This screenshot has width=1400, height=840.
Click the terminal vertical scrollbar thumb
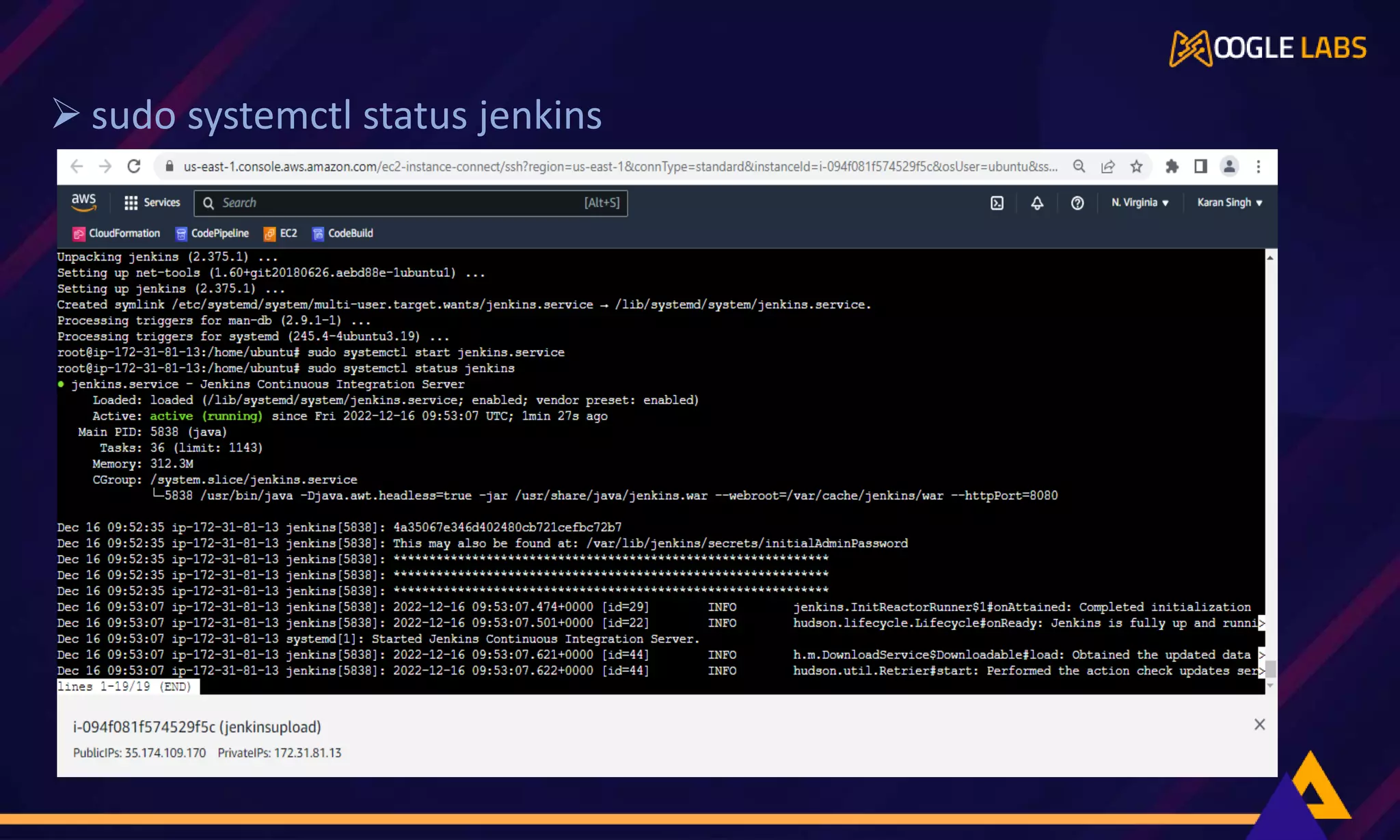click(1270, 668)
